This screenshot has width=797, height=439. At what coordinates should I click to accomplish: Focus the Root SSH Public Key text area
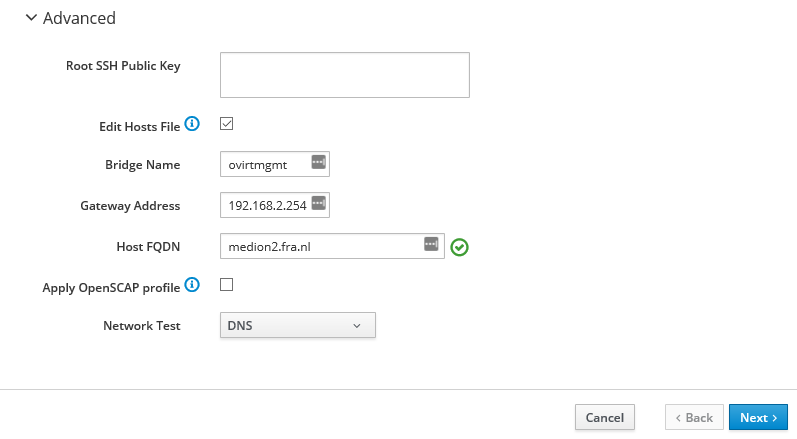344,75
